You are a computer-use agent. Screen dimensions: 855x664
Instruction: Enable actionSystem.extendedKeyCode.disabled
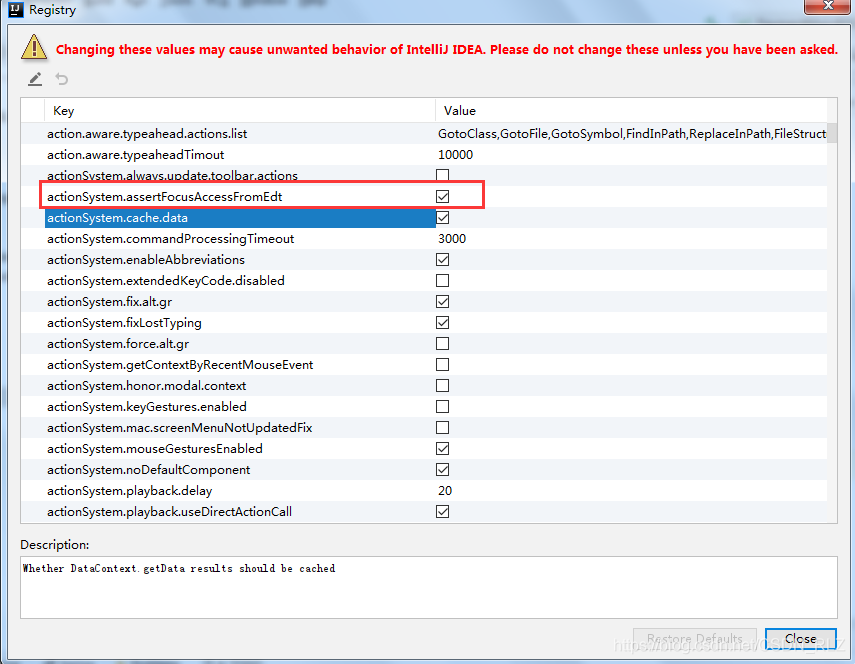(442, 280)
